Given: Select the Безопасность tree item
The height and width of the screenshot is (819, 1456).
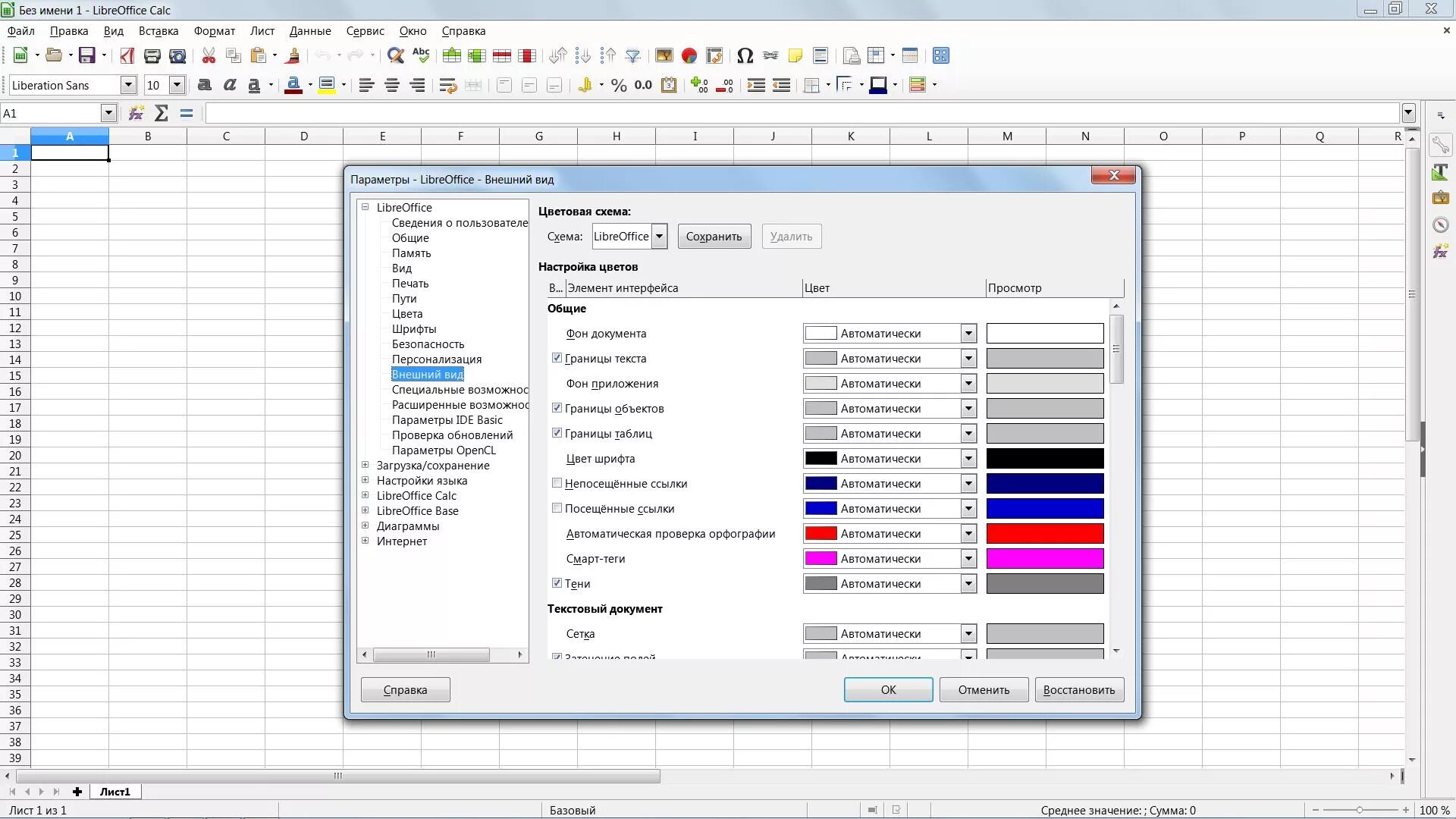Looking at the screenshot, I should 428,344.
